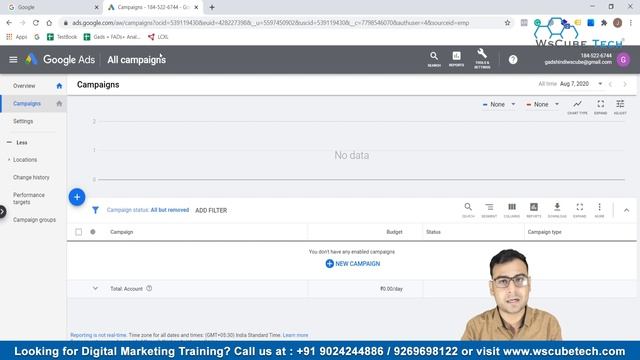
Task: Open the Reports icon in header
Action: [x=456, y=59]
